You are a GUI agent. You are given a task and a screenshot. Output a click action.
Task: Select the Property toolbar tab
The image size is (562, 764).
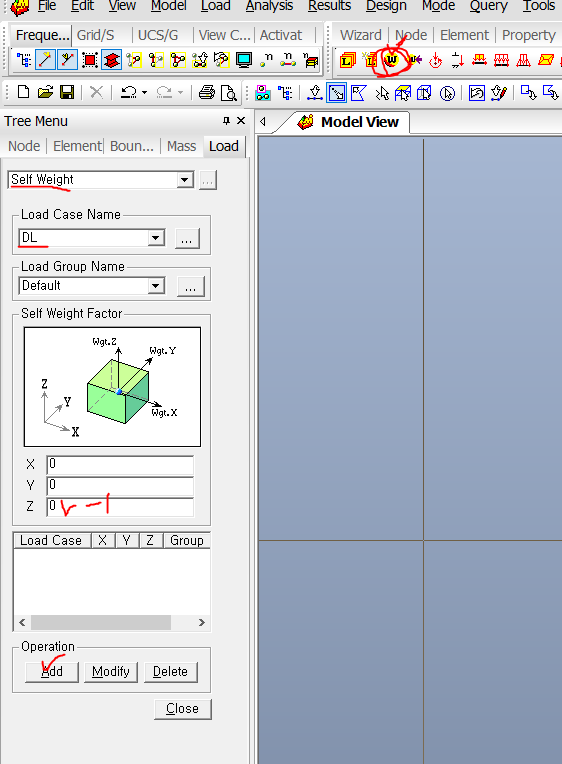click(529, 35)
